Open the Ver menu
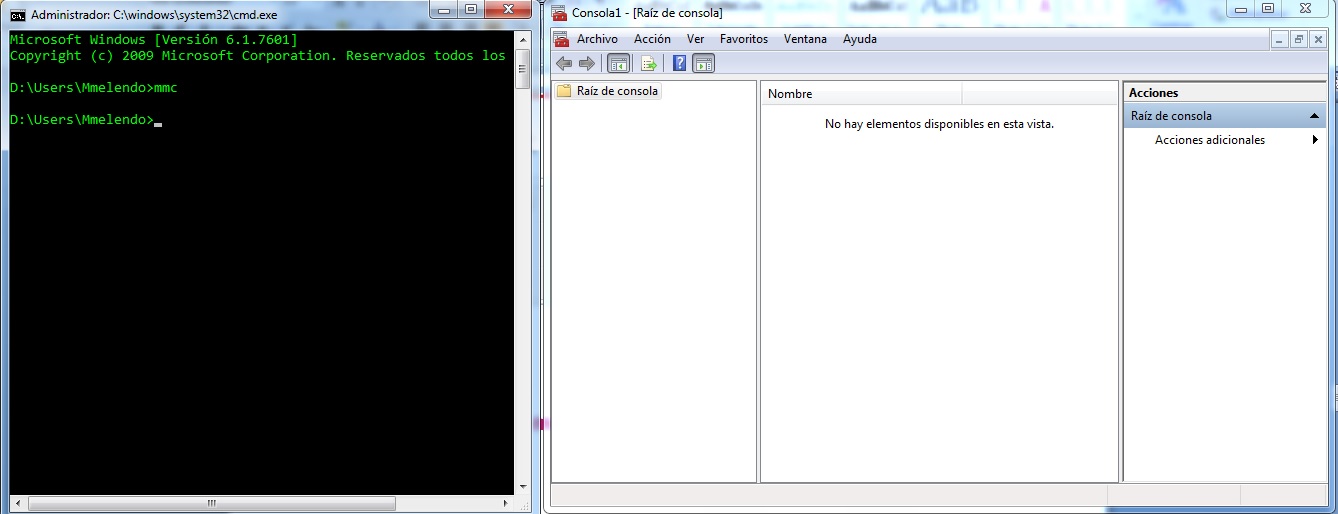 point(695,39)
